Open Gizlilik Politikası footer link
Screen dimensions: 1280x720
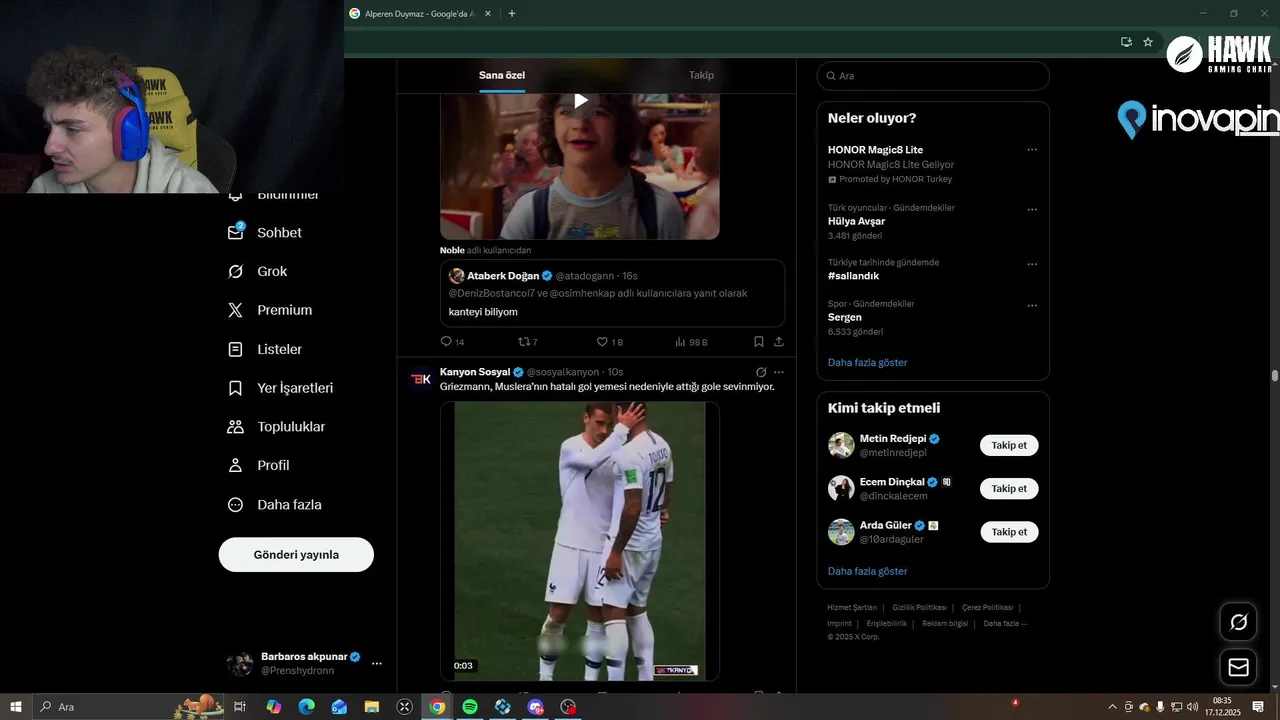tap(919, 607)
